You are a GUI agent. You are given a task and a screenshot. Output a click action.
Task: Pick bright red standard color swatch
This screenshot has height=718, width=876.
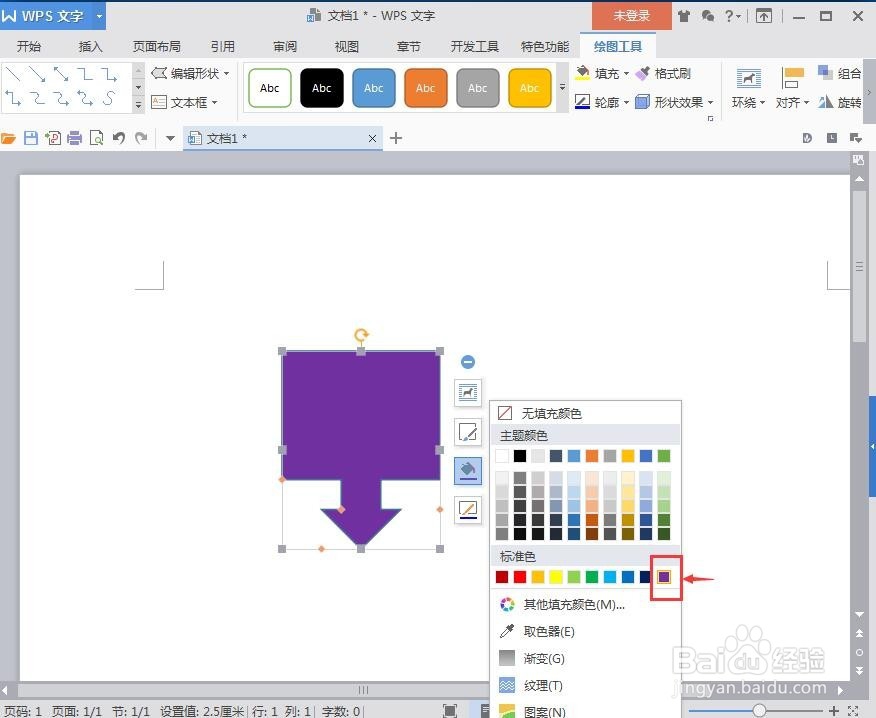point(520,577)
